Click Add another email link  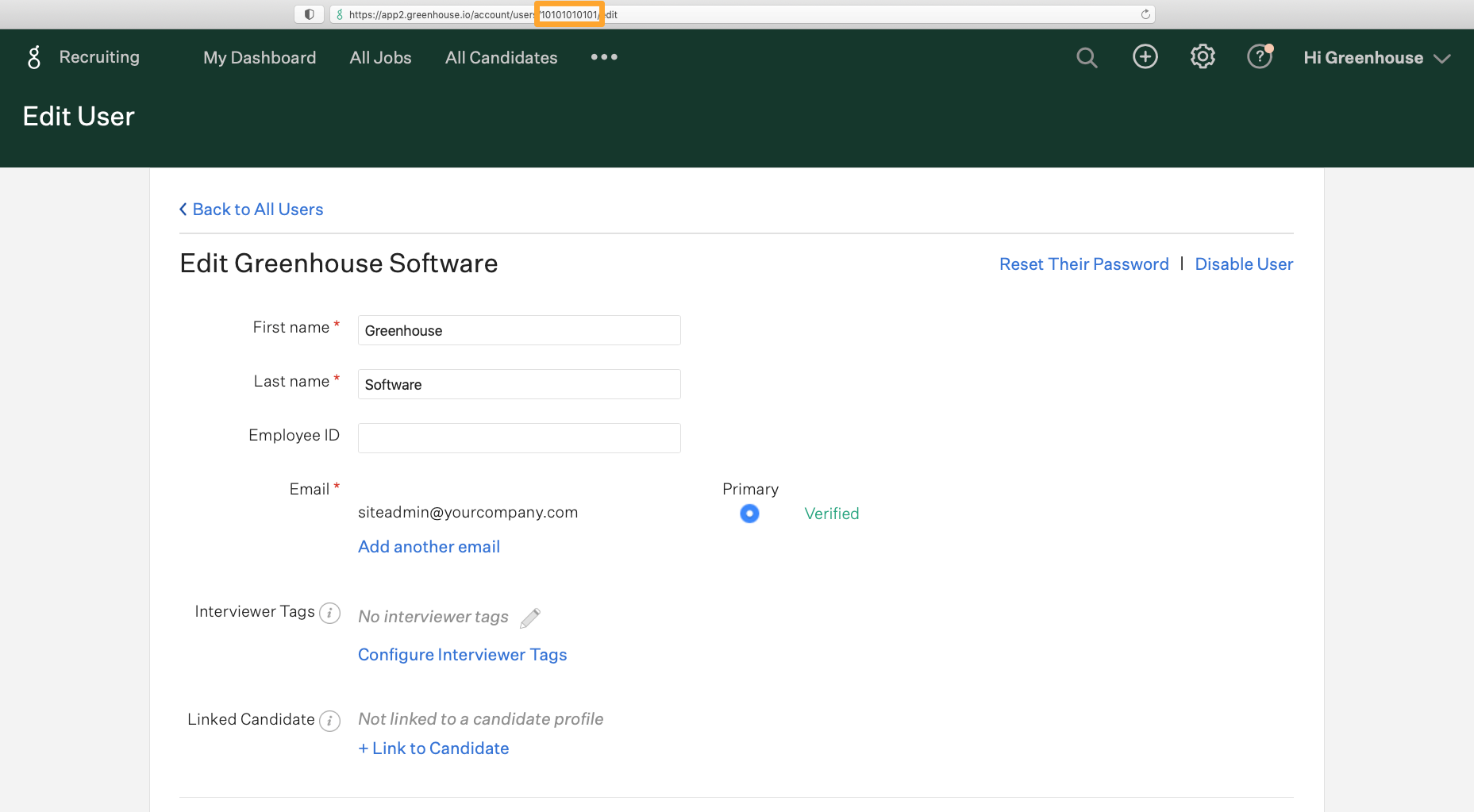pyautogui.click(x=429, y=547)
